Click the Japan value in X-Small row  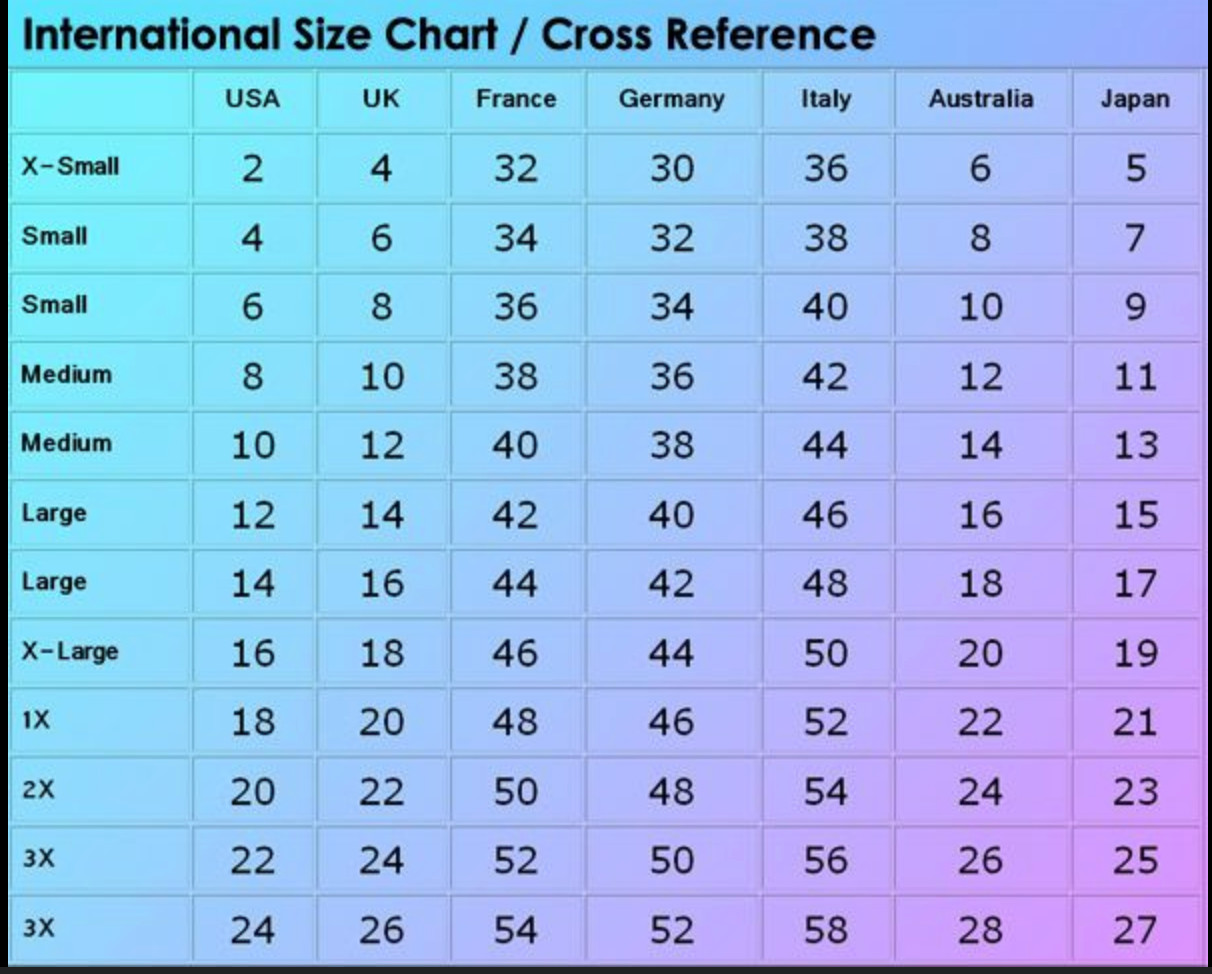click(1135, 168)
